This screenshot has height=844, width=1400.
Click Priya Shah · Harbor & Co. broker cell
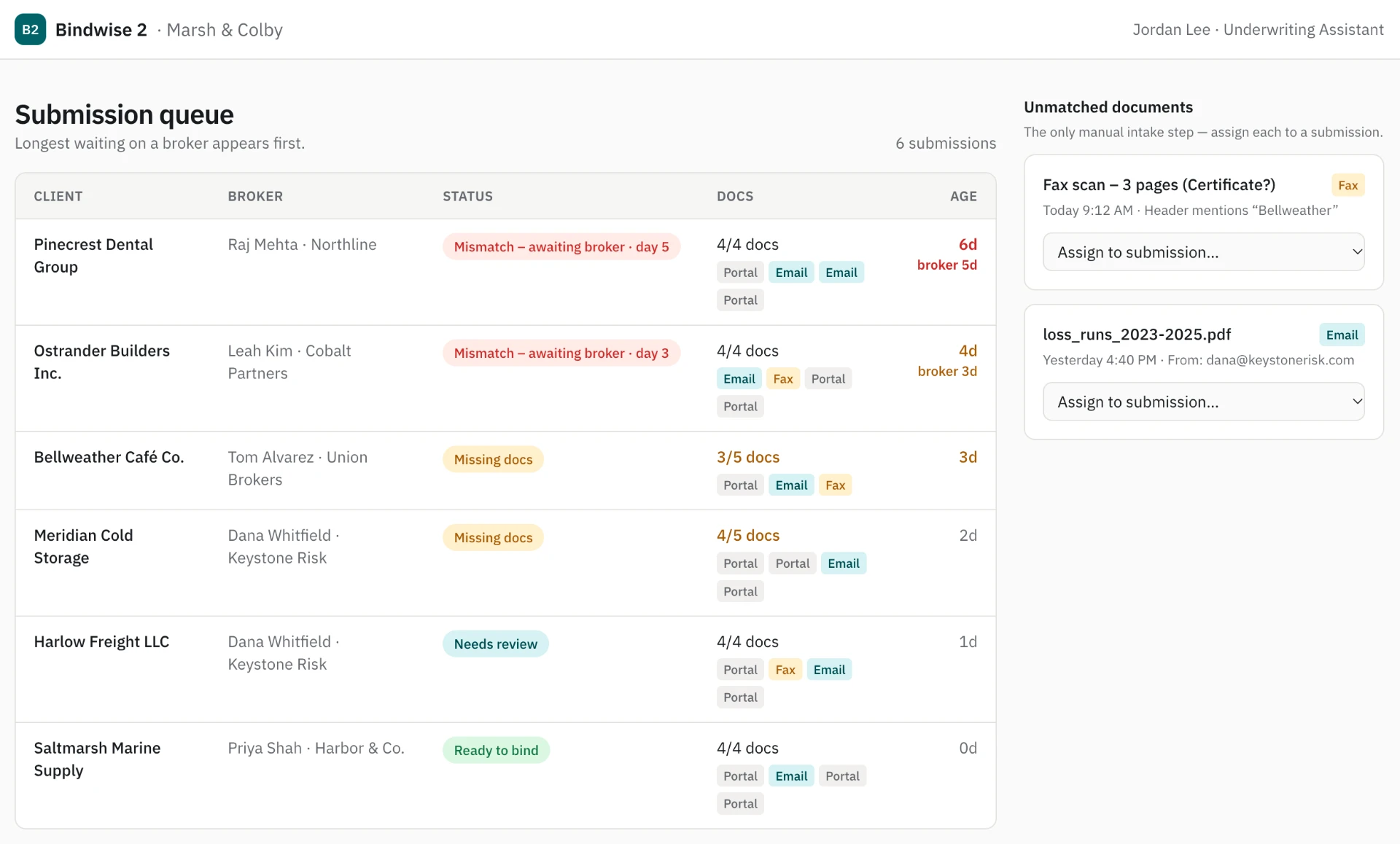(x=316, y=749)
